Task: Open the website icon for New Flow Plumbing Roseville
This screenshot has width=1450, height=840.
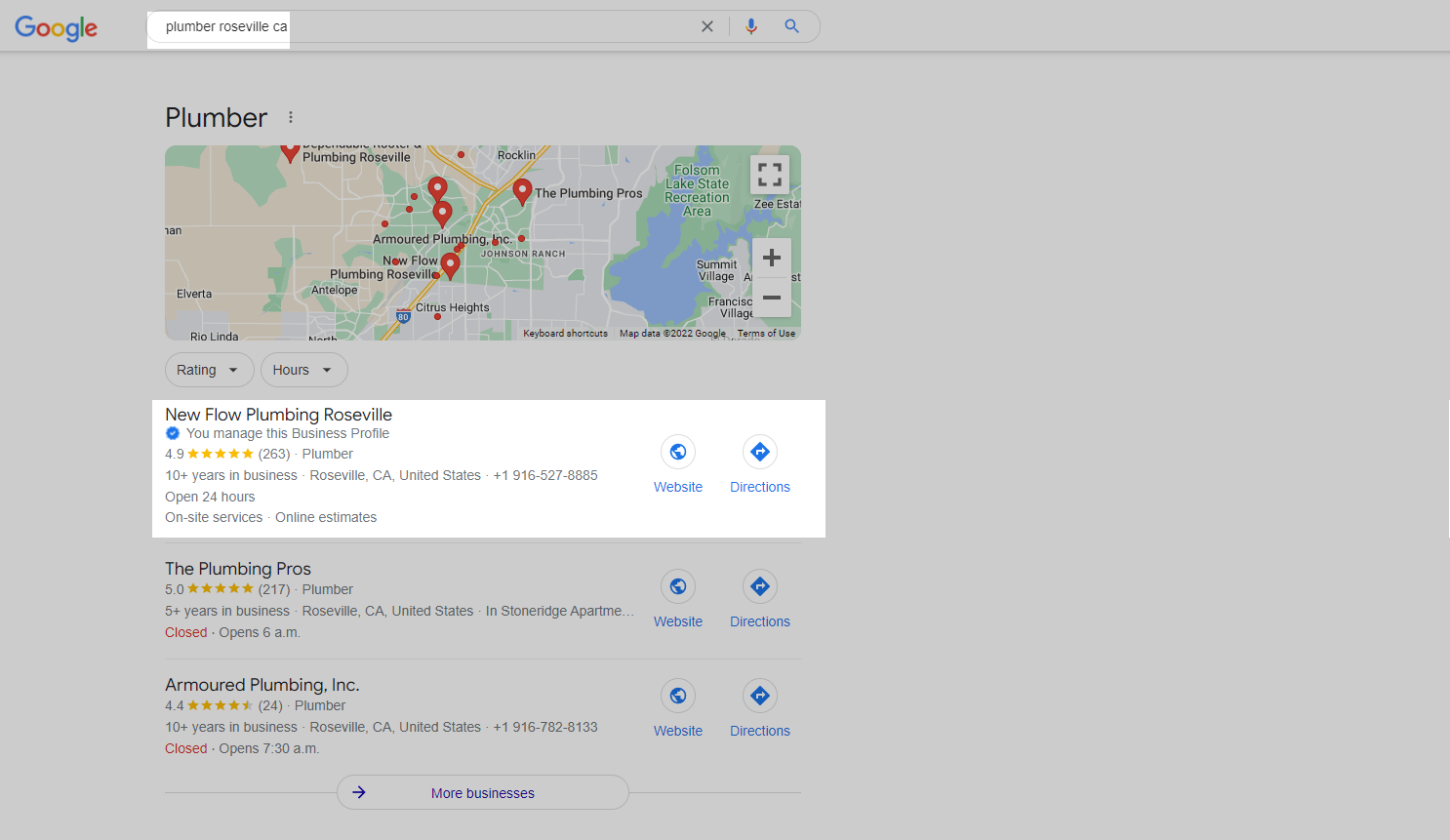Action: pos(678,452)
